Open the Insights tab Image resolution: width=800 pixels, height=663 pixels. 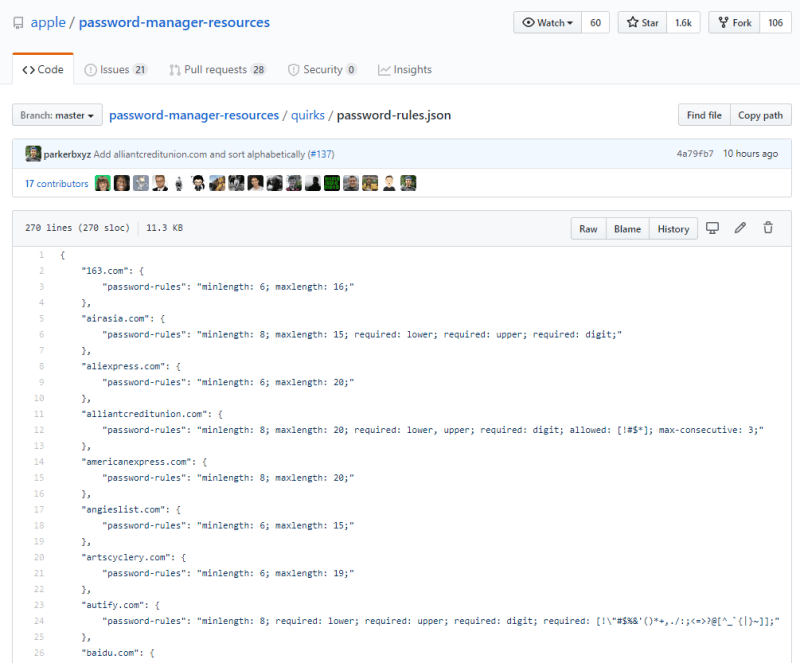405,69
